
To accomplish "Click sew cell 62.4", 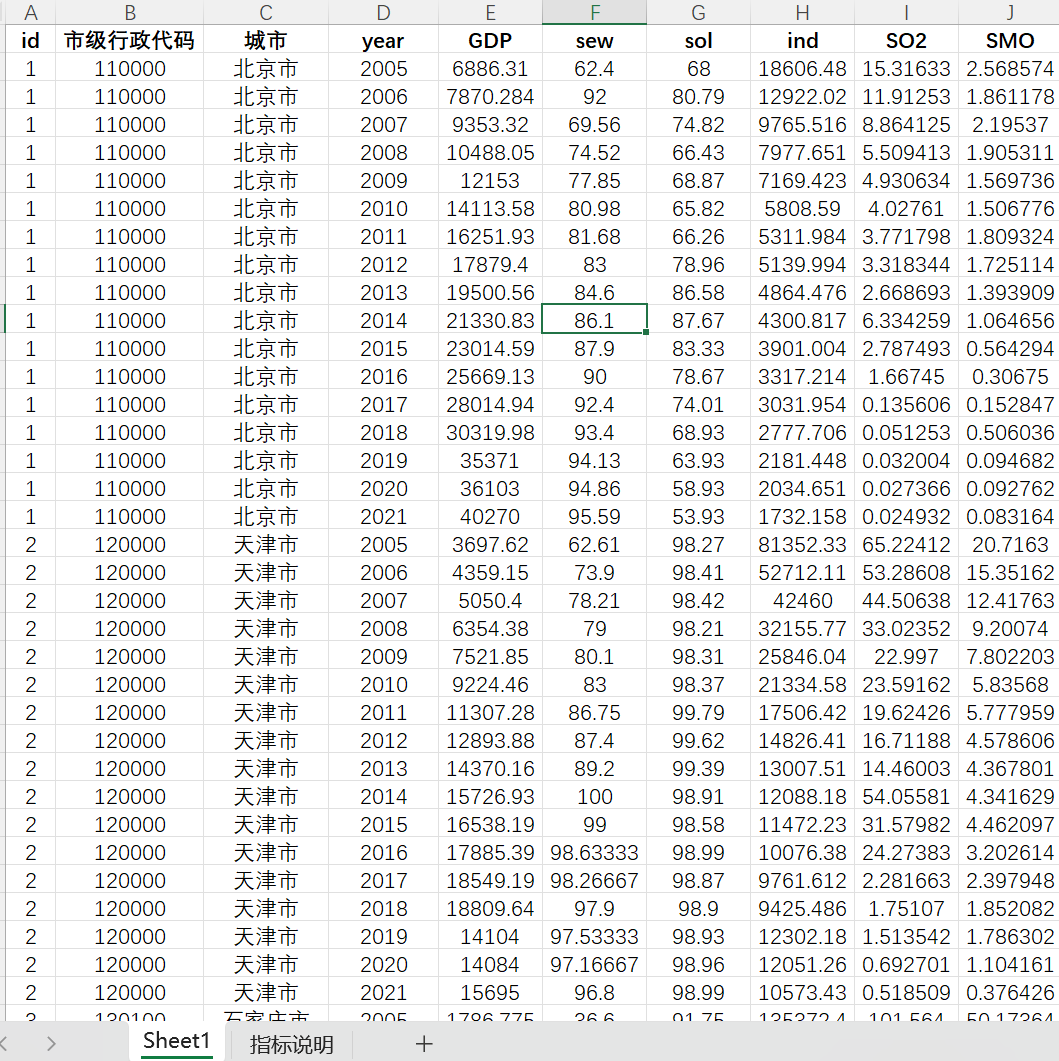I will (595, 68).
